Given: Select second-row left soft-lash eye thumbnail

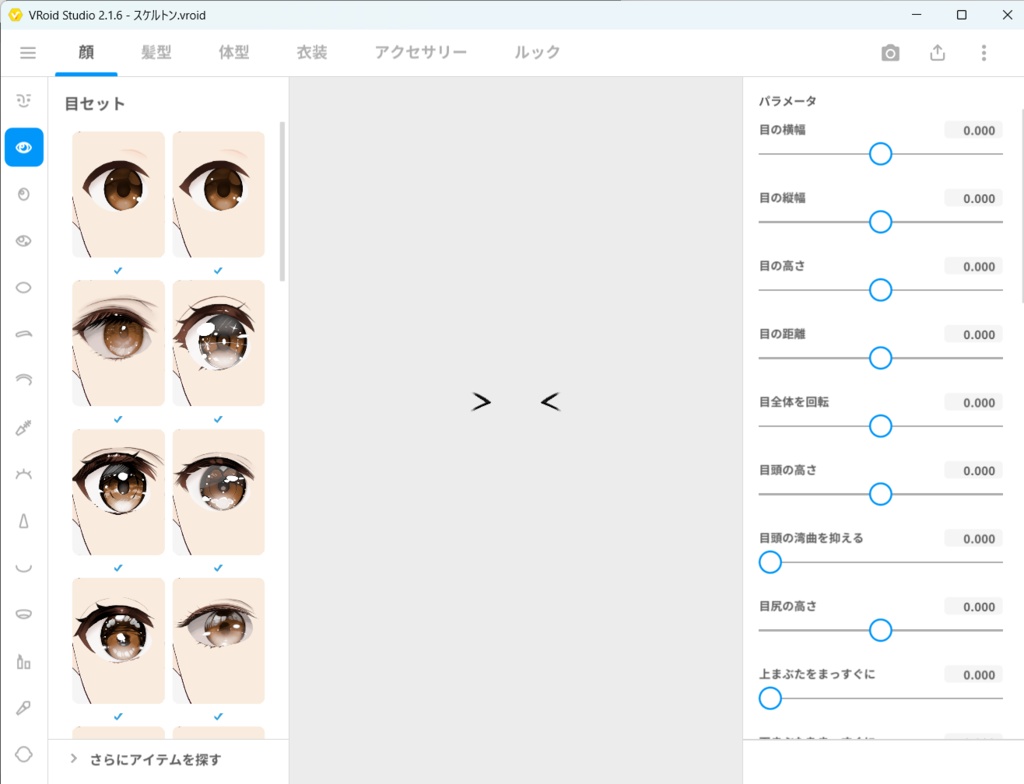Looking at the screenshot, I should pos(118,343).
